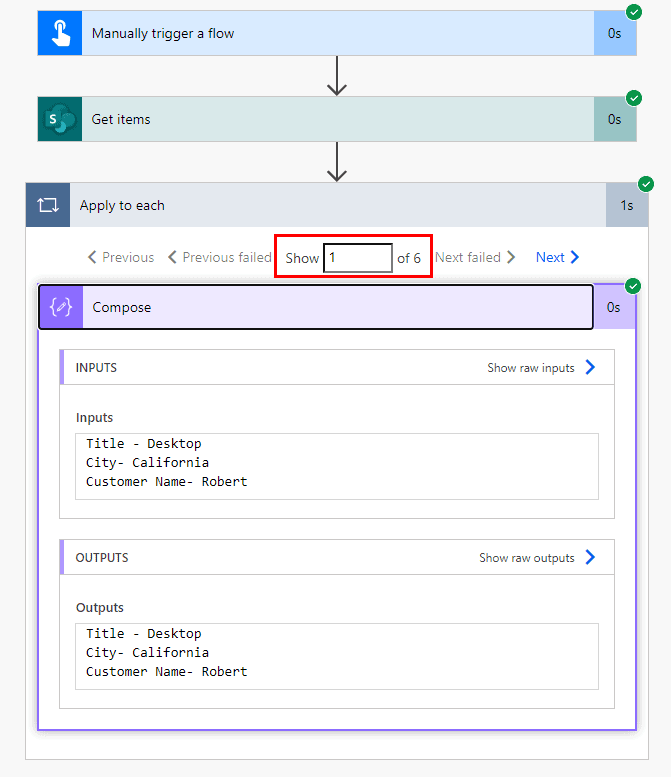Click 'Customer Name- Robert' in the Outputs box
This screenshot has width=671, height=777.
pos(167,671)
